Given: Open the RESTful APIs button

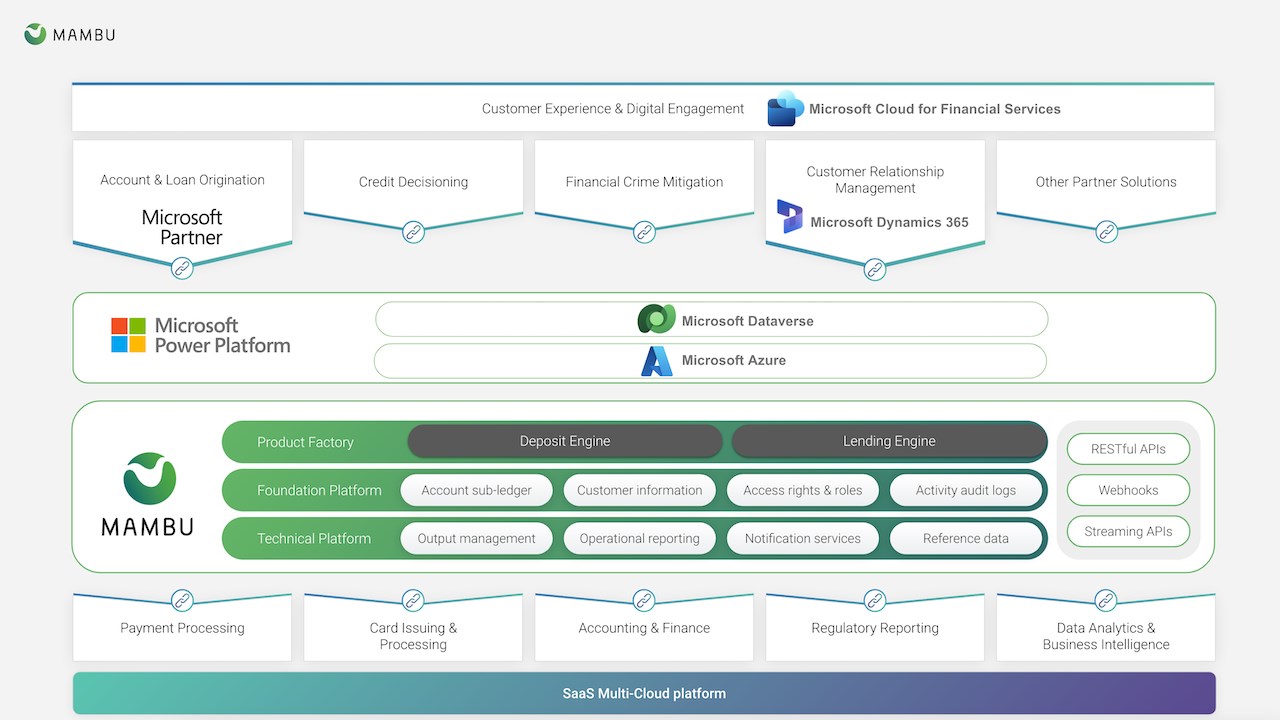Looking at the screenshot, I should (x=1128, y=449).
